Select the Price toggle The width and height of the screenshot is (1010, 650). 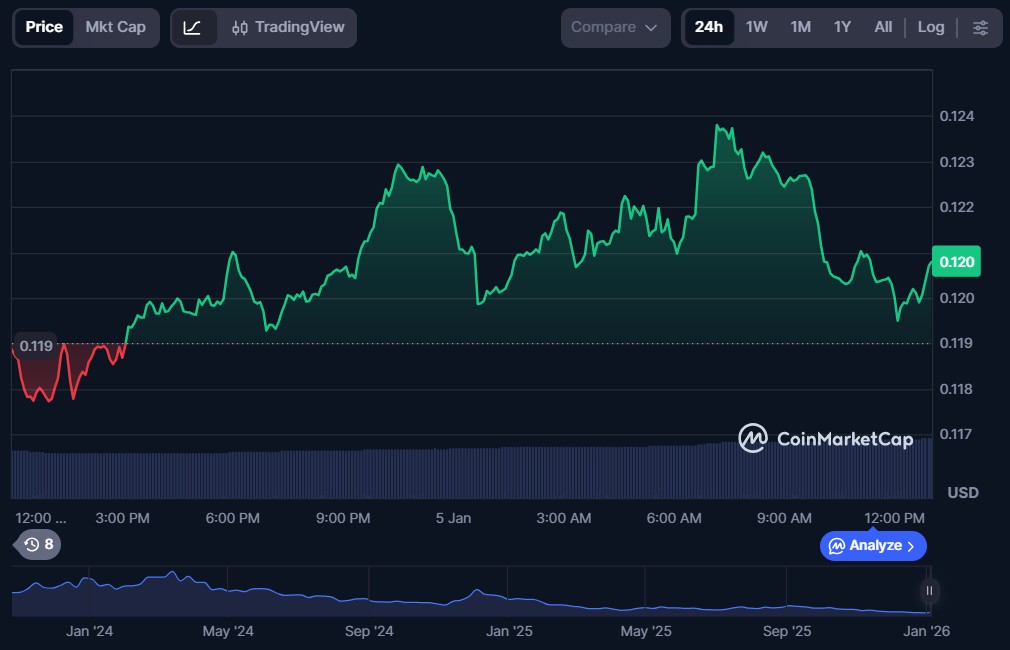[x=44, y=27]
